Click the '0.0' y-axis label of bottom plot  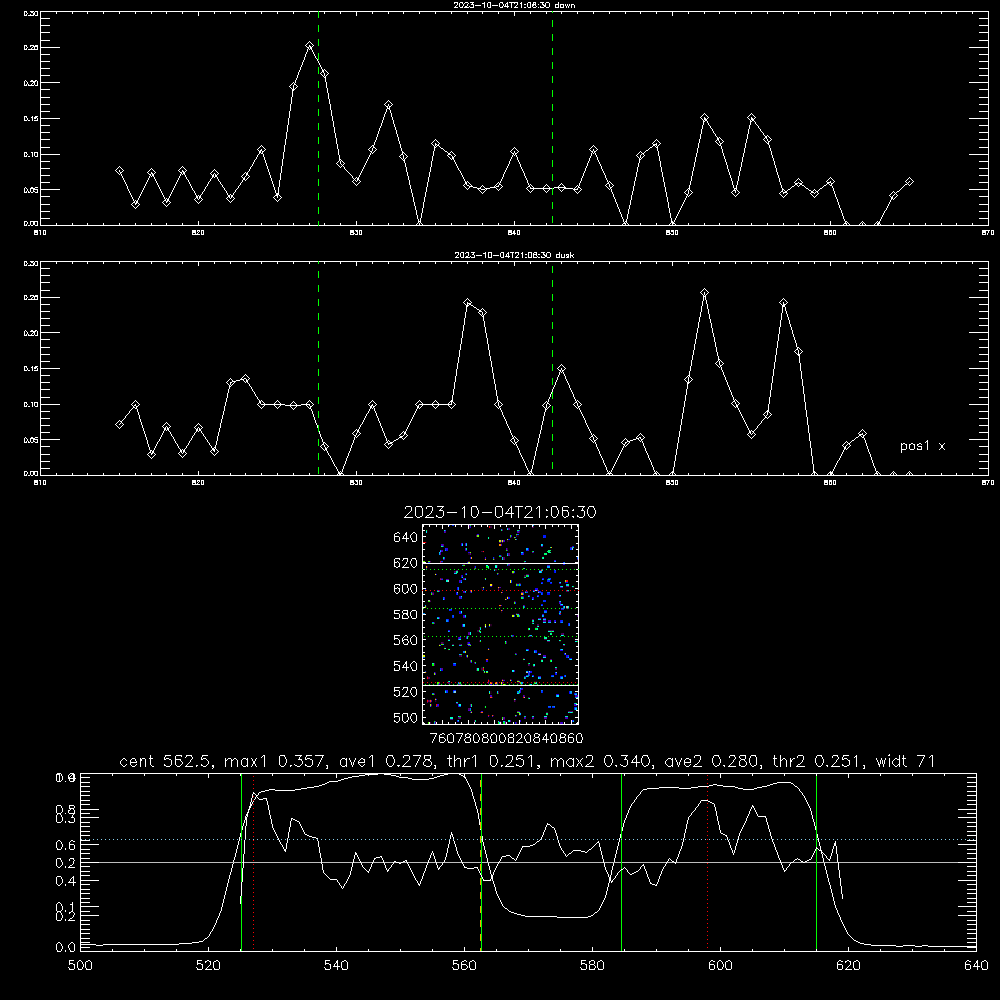pos(66,948)
